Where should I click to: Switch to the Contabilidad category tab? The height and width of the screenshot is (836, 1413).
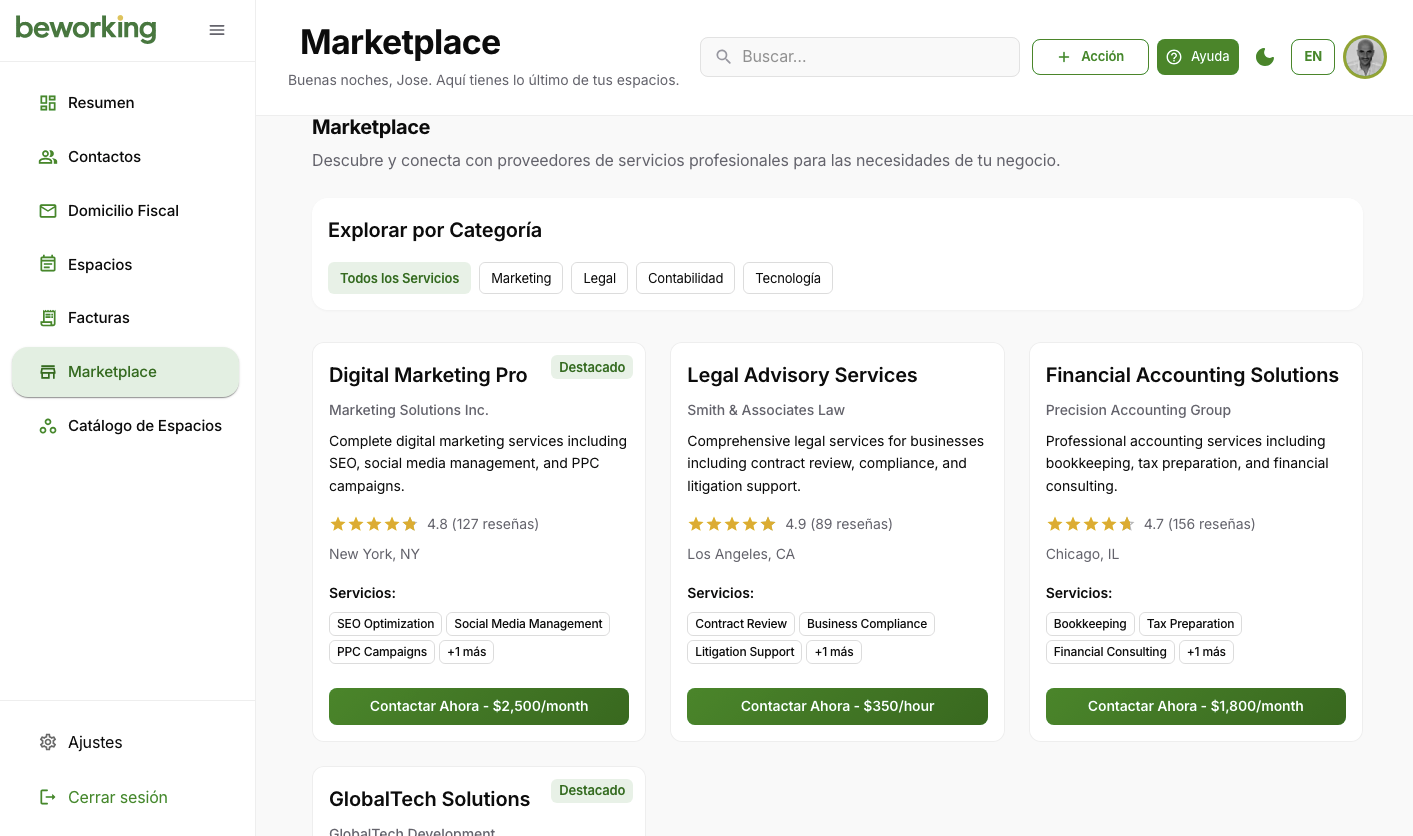(685, 278)
